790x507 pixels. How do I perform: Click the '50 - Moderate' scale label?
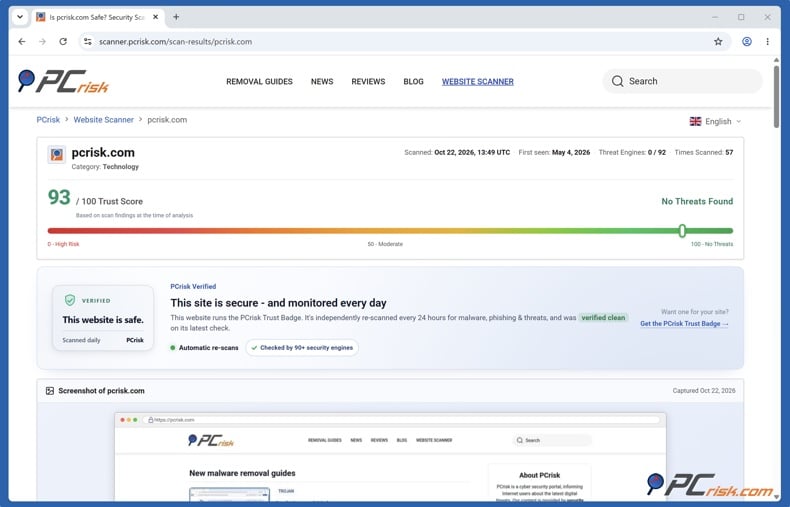(385, 244)
